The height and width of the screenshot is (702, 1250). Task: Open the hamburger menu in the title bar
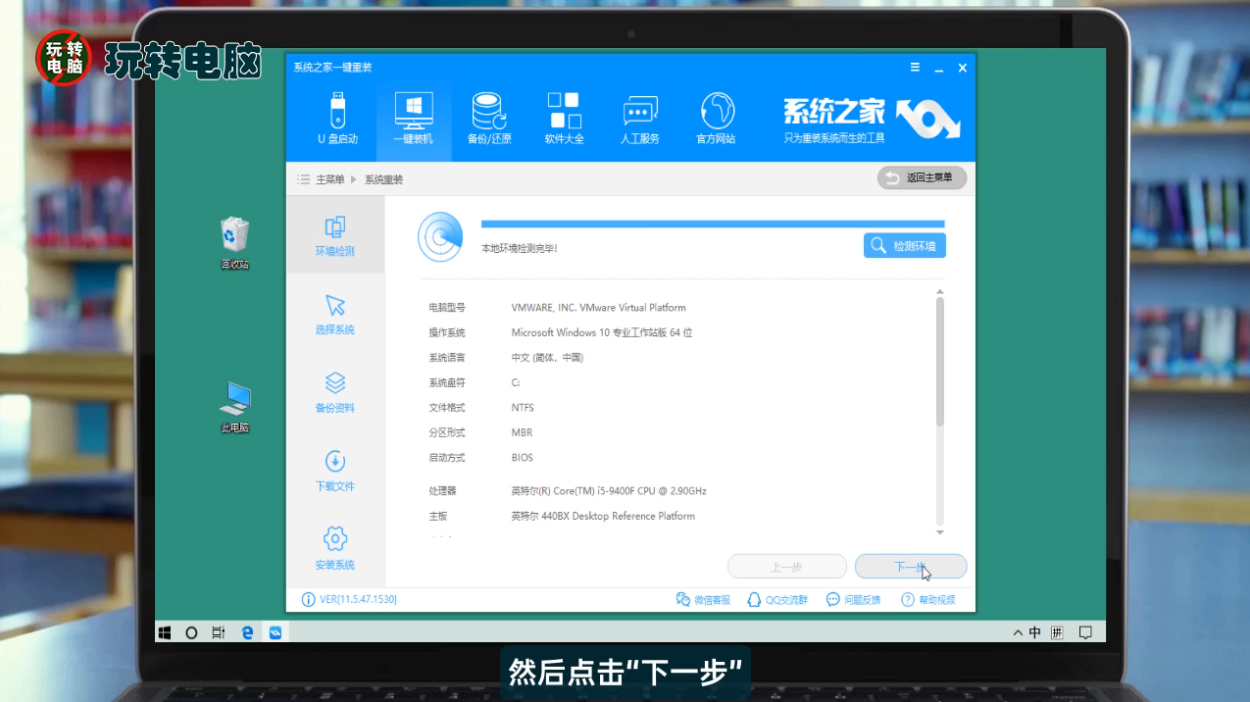click(x=915, y=67)
